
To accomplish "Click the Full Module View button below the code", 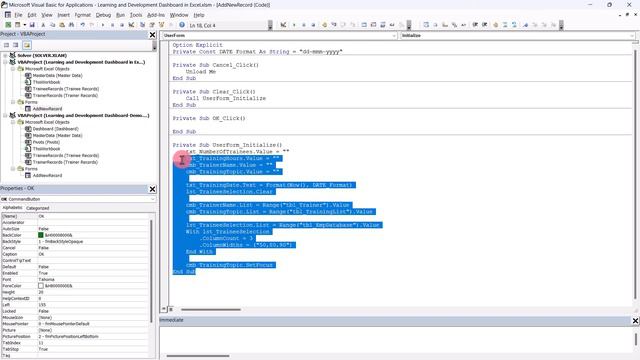I will [x=171, y=309].
